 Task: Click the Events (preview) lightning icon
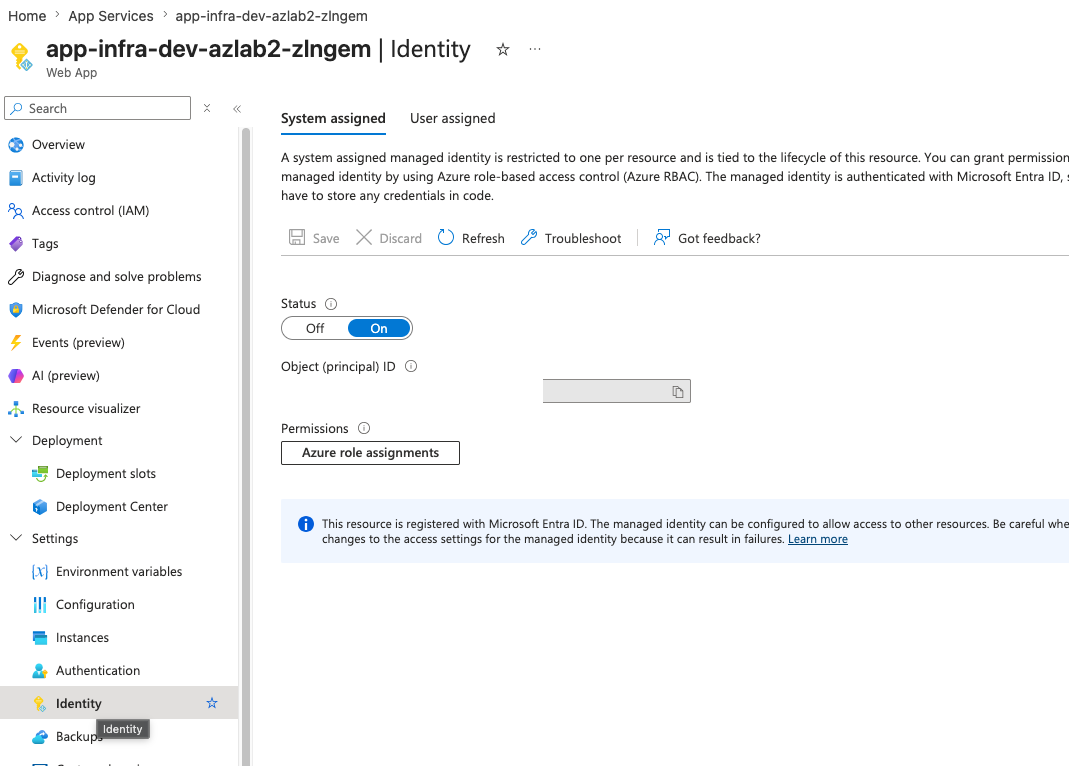(16, 342)
